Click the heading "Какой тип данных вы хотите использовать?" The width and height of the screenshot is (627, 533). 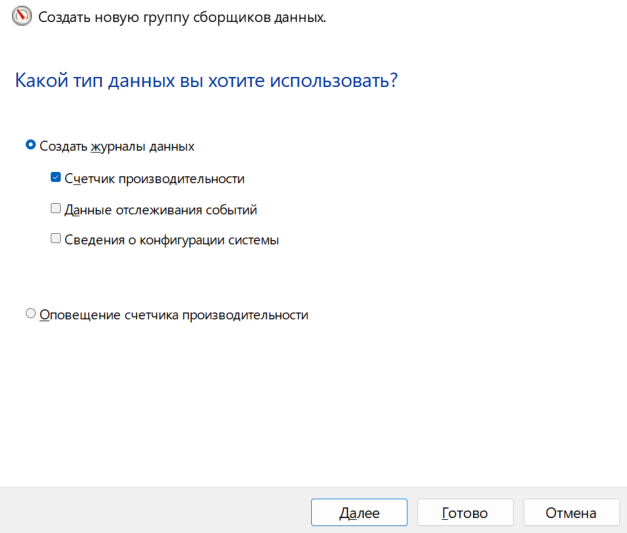point(206,80)
